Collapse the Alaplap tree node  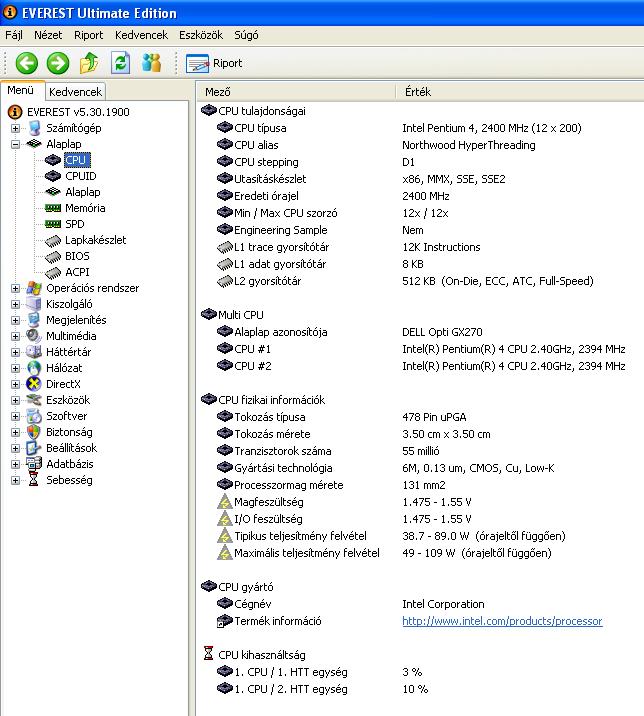tap(16, 144)
